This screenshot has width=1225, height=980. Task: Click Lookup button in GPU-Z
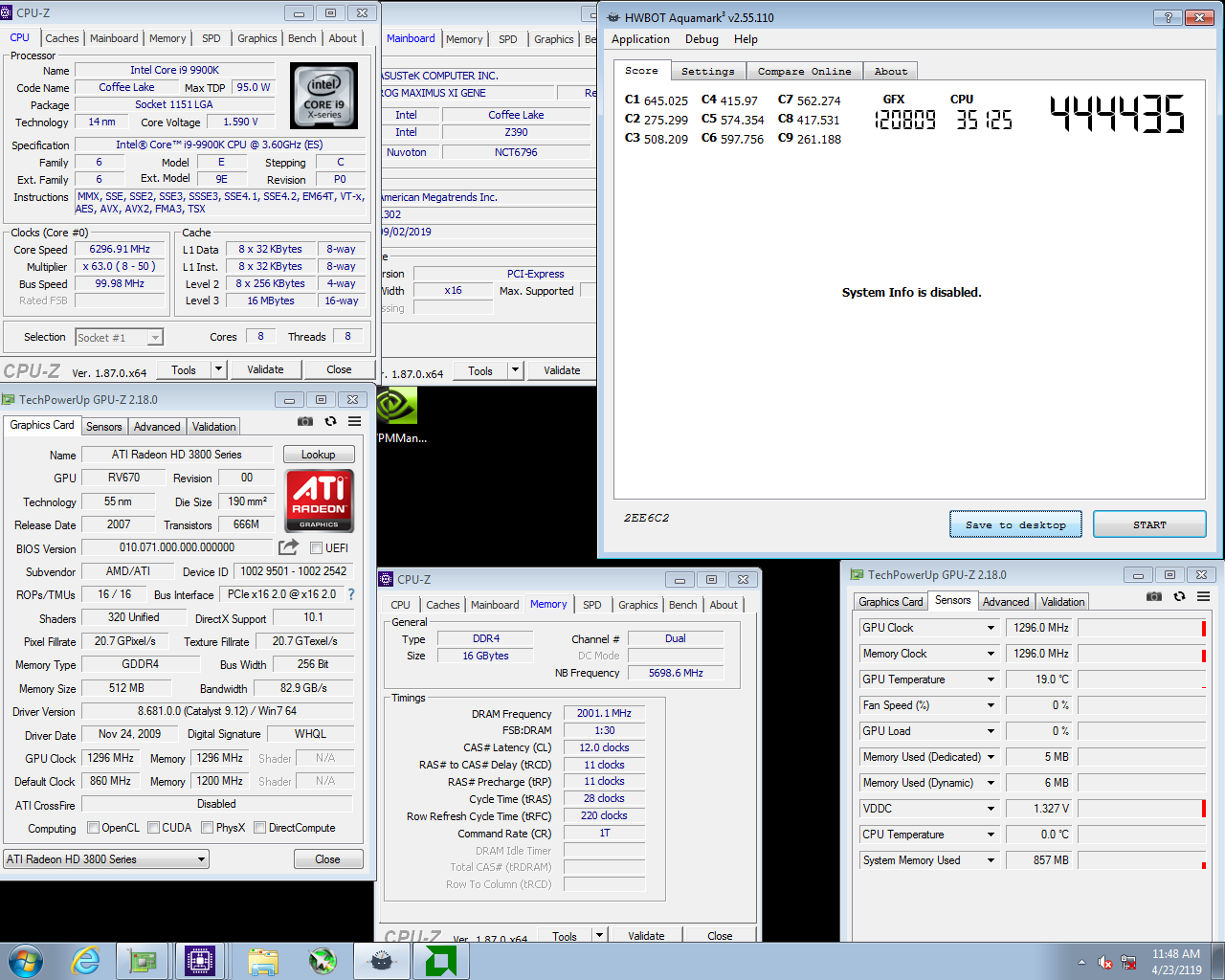(x=319, y=455)
